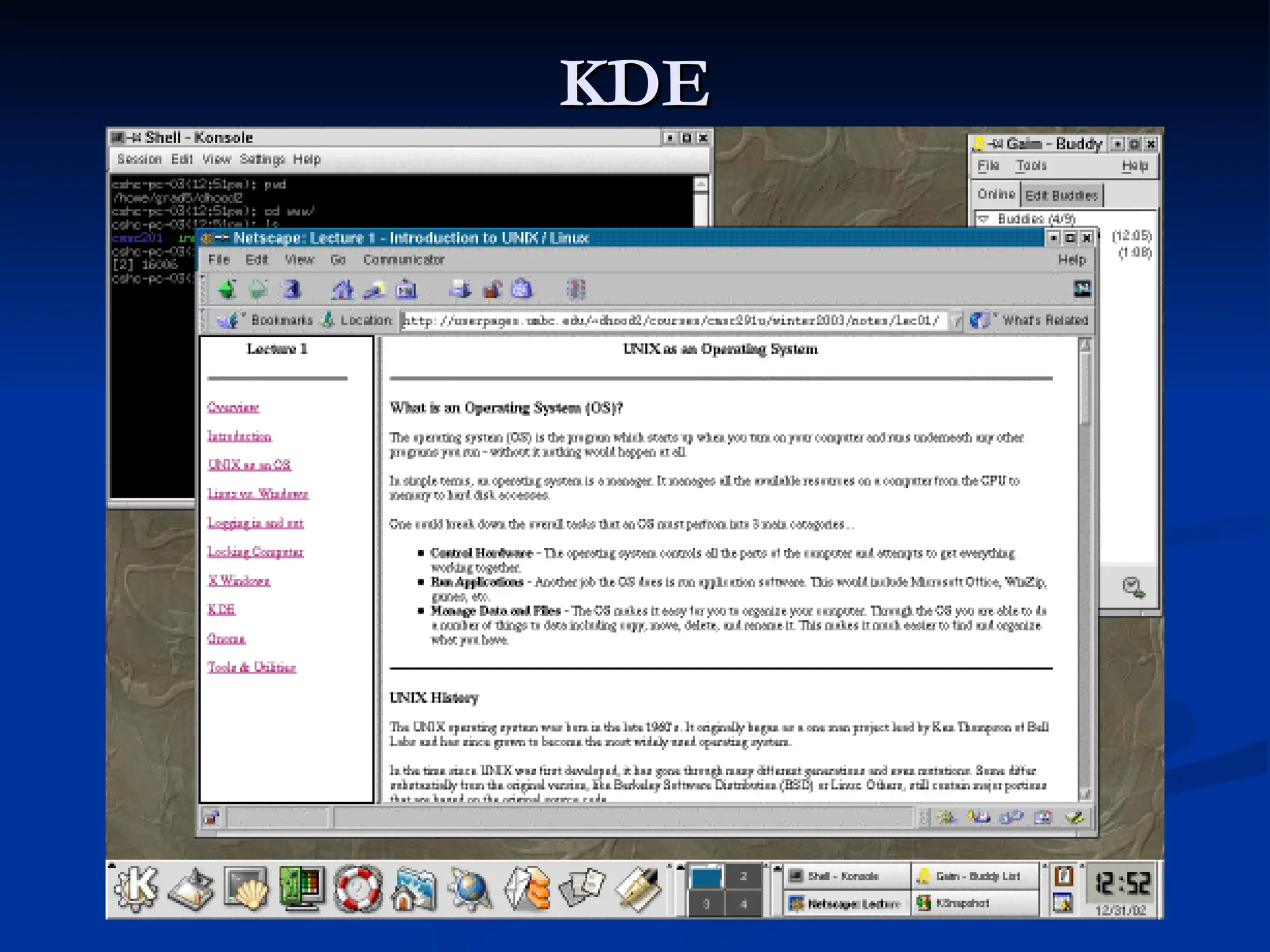Switch to virtual desktop 2 in pager
The height and width of the screenshot is (952, 1270).
tap(744, 876)
